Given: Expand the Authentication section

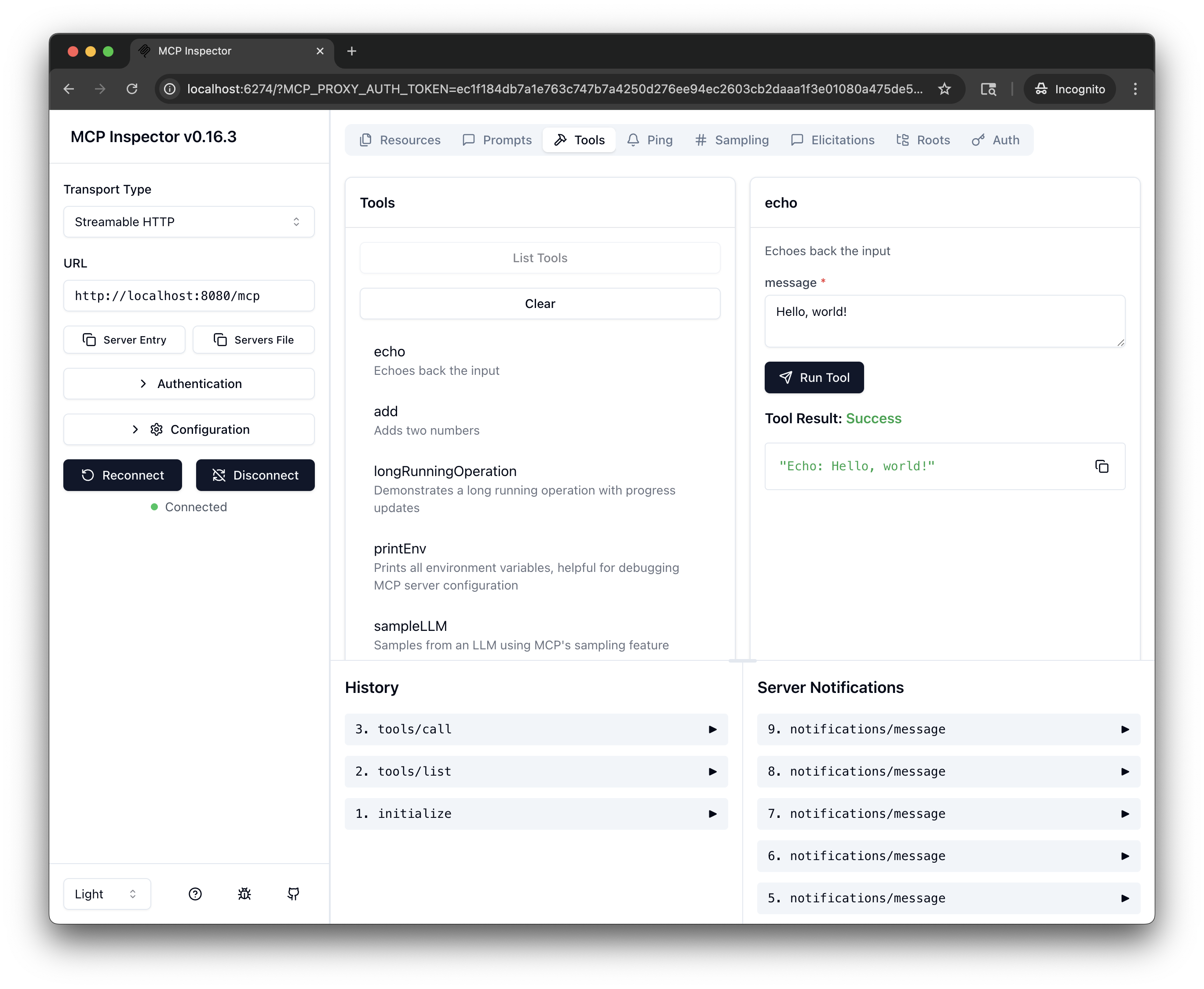Looking at the screenshot, I should [189, 383].
